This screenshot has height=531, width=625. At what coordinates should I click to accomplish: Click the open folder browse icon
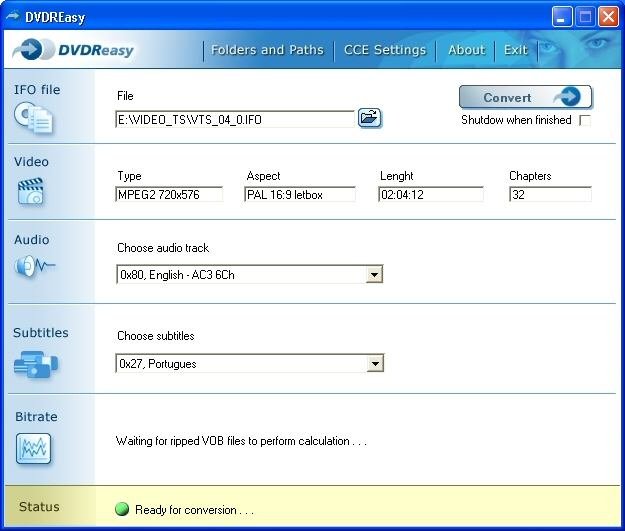tap(370, 118)
